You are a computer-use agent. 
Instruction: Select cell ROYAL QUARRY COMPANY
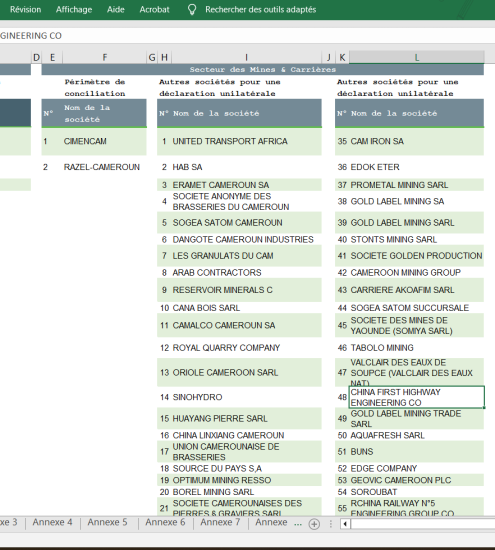(247, 348)
